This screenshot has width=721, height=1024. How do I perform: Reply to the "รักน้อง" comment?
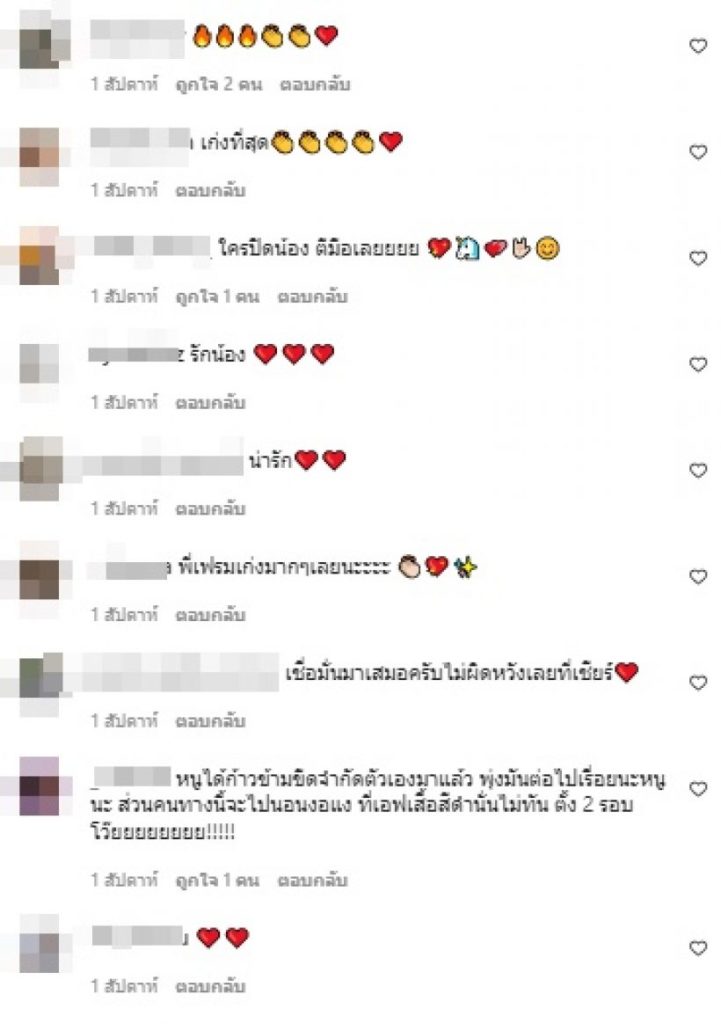(x=210, y=403)
